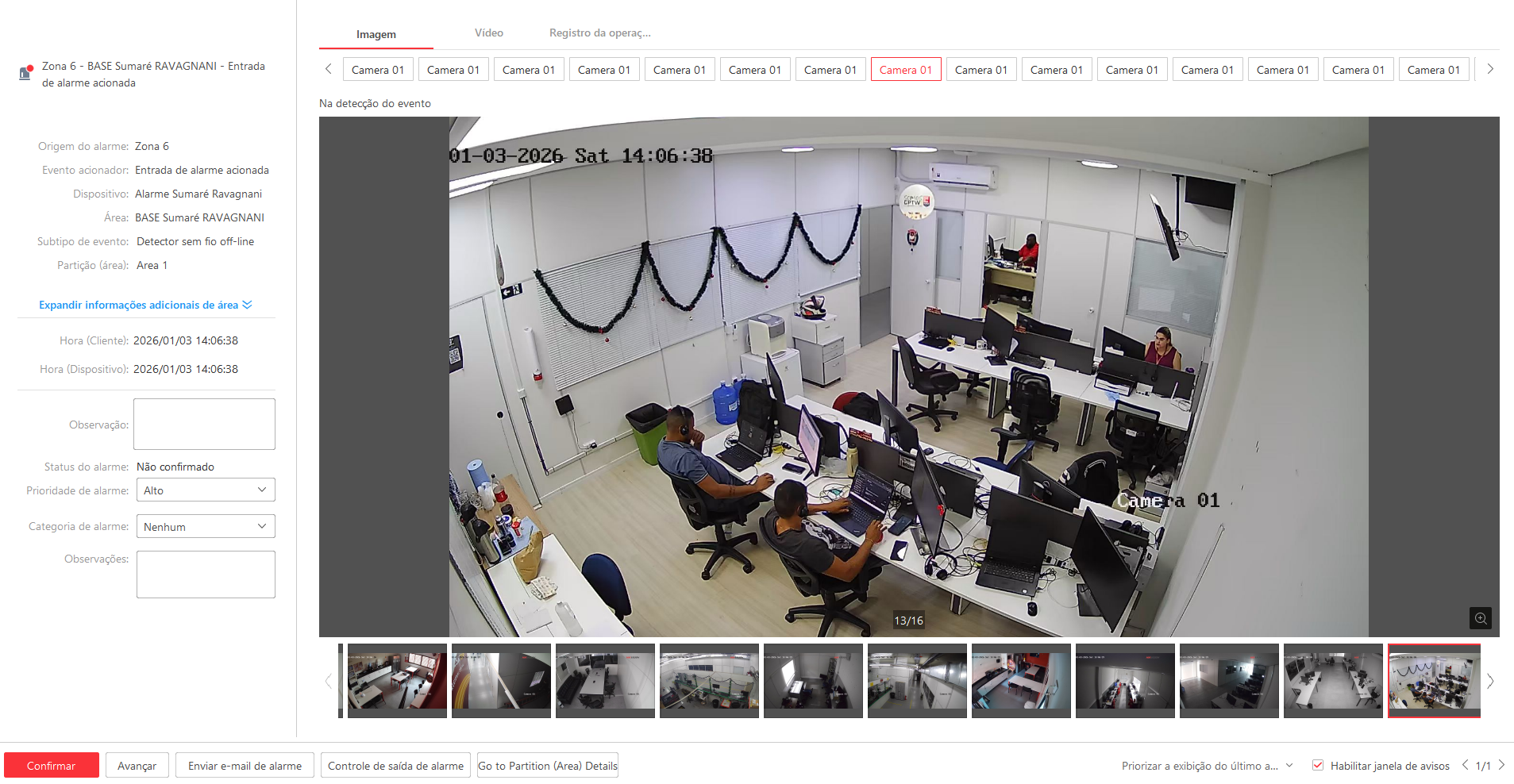Go to previous thumbnails using left arrow
The height and width of the screenshot is (784, 1514).
(328, 681)
